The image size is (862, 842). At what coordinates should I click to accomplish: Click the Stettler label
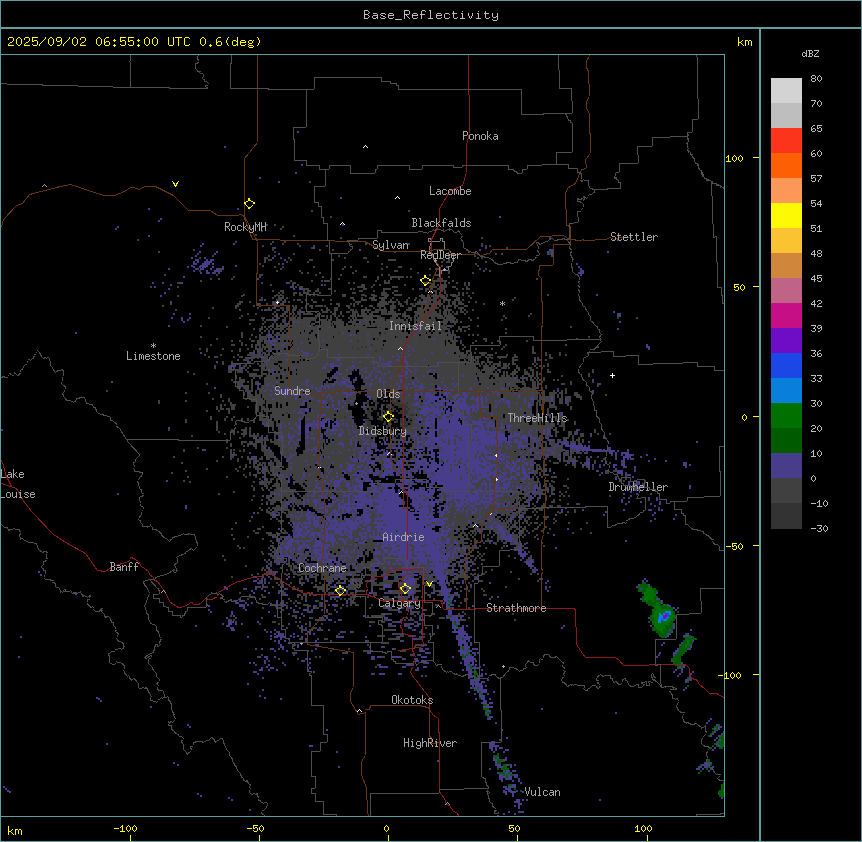pos(634,237)
